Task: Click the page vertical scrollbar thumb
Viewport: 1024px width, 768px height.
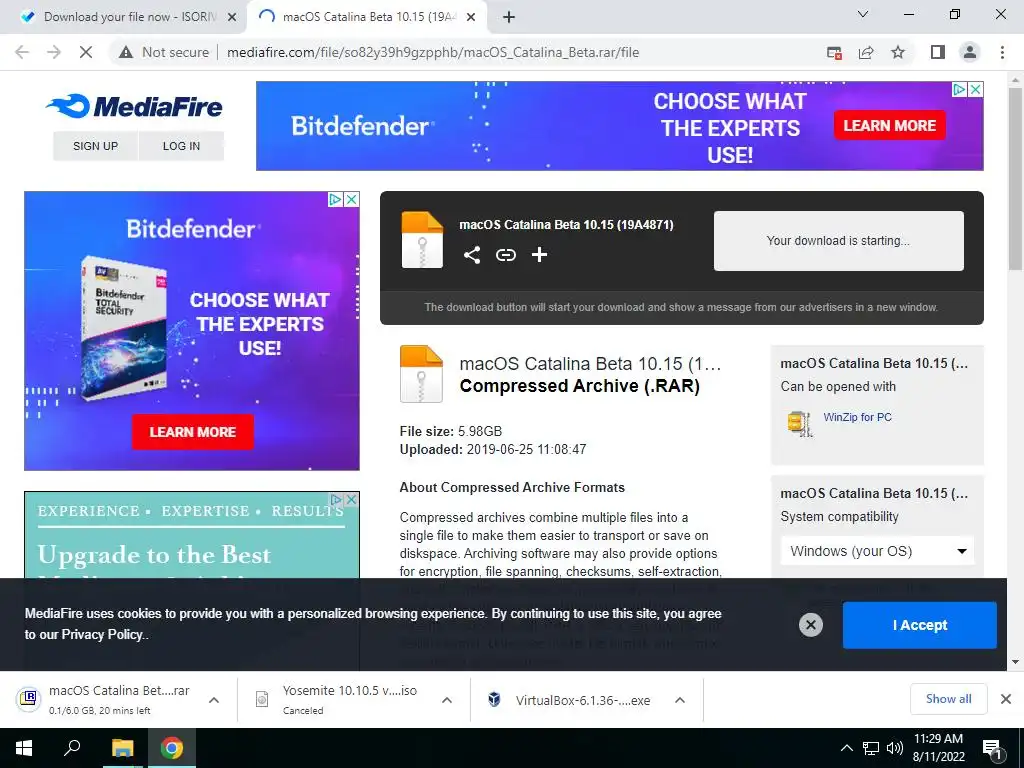Action: pyautogui.click(x=1015, y=180)
